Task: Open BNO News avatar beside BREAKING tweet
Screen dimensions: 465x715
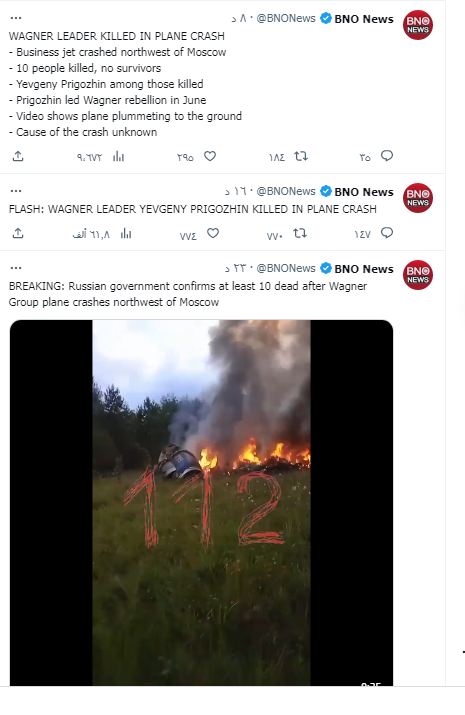Action: click(418, 275)
